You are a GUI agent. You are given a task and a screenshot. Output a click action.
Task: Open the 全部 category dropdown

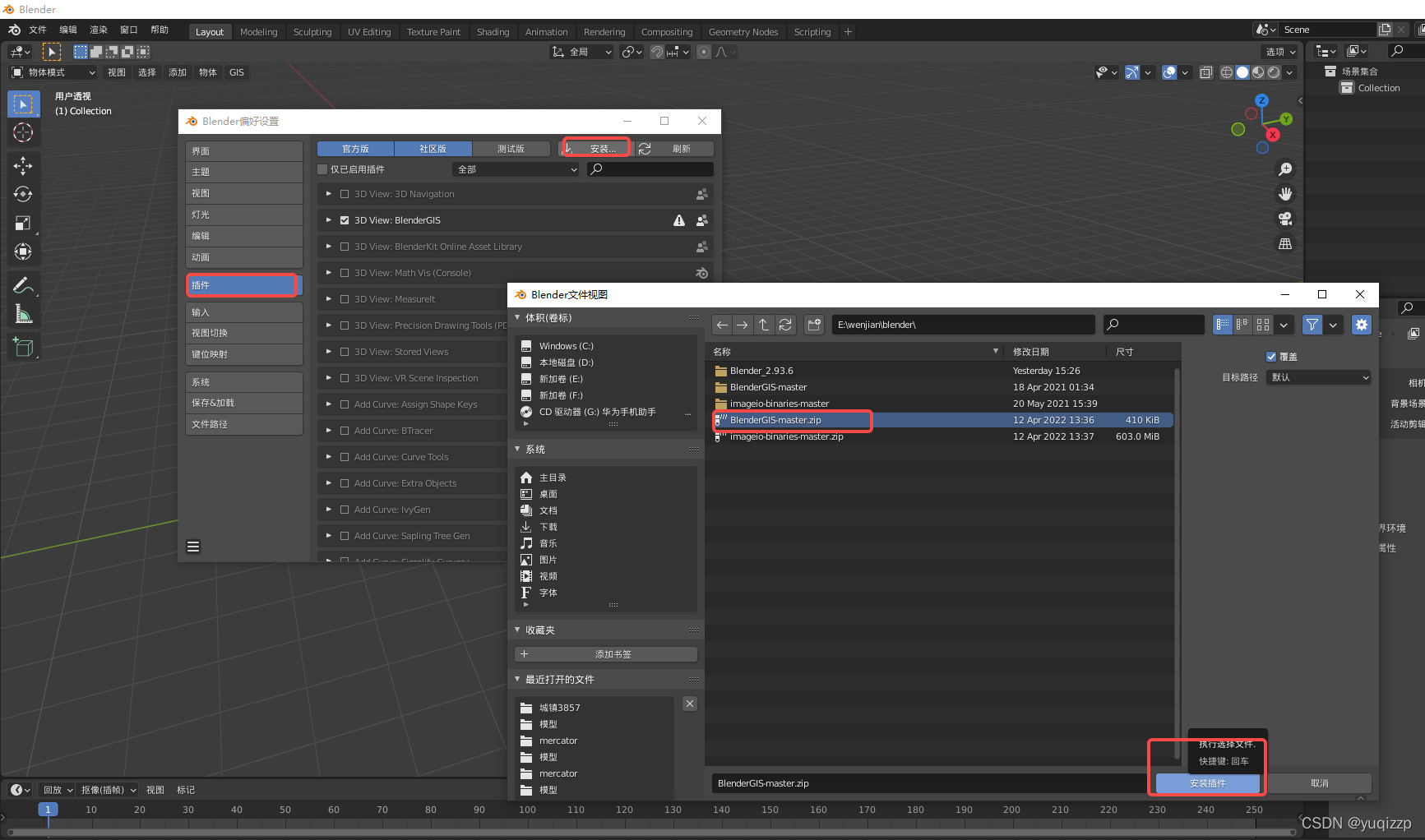[x=516, y=169]
